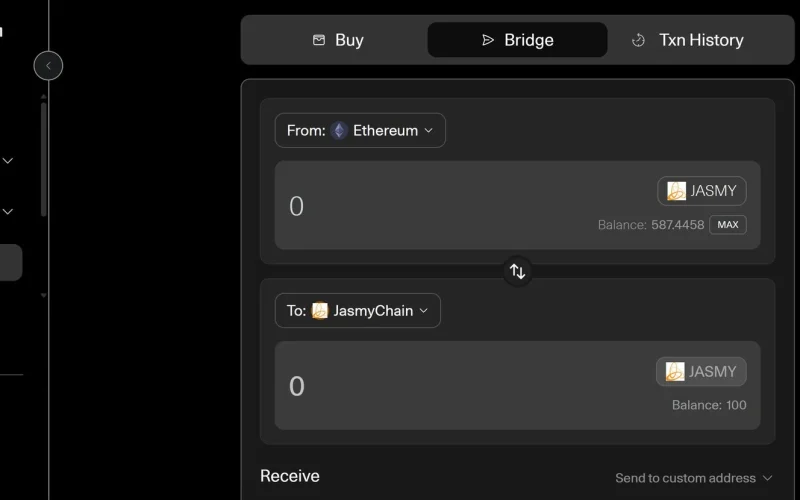Click the sidebar vertical scrollbar
Screen dimensions: 800x500
point(43,160)
